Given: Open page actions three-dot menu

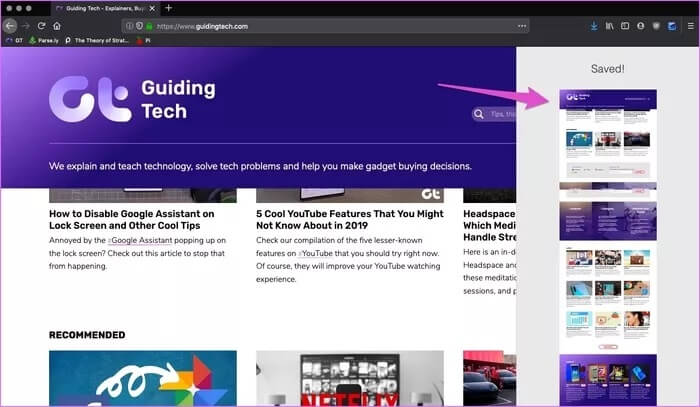Looking at the screenshot, I should pyautogui.click(x=521, y=26).
